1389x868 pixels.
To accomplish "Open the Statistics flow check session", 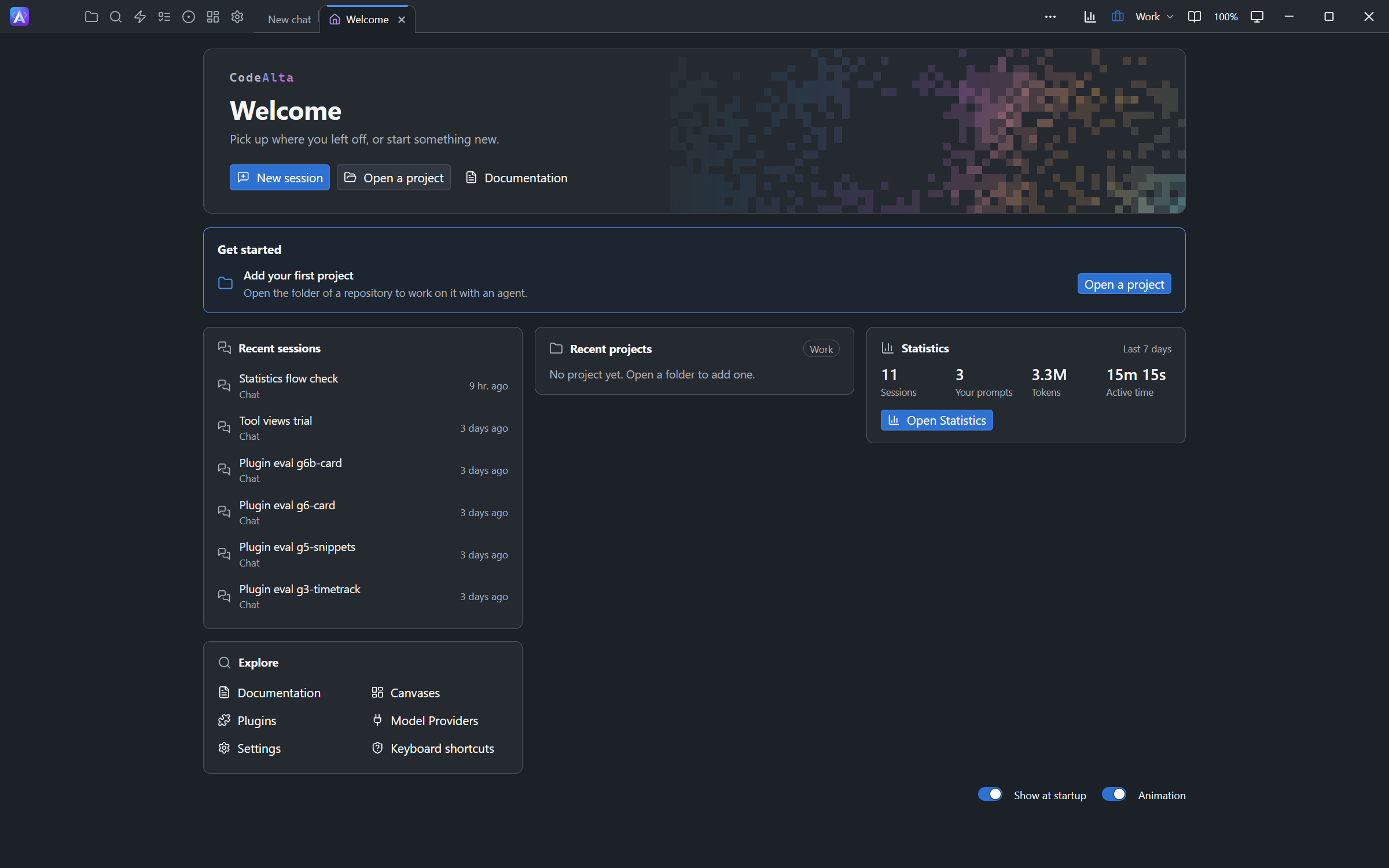I will click(x=363, y=386).
